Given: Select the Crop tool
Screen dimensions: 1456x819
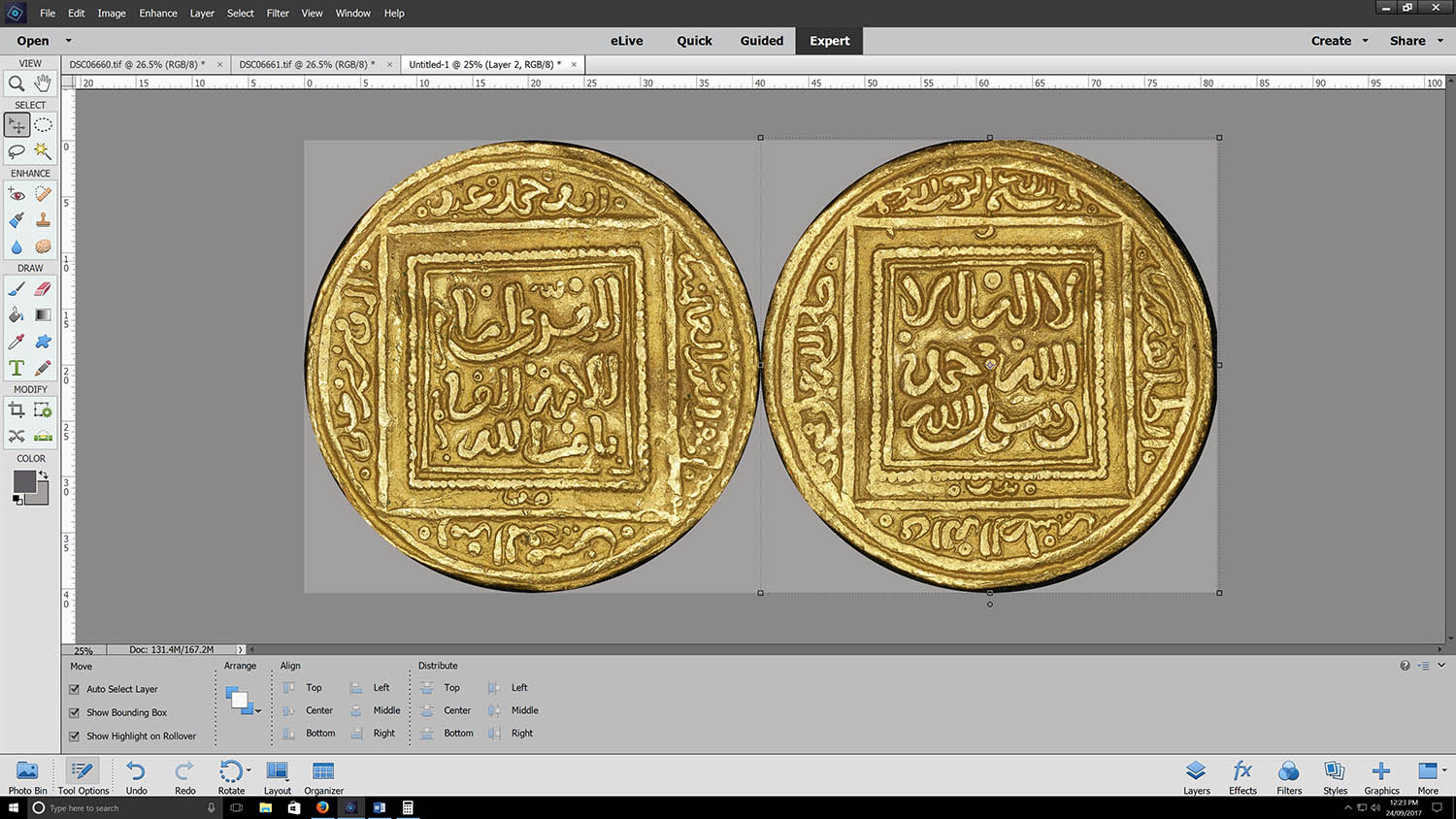Looking at the screenshot, I should click(x=17, y=409).
